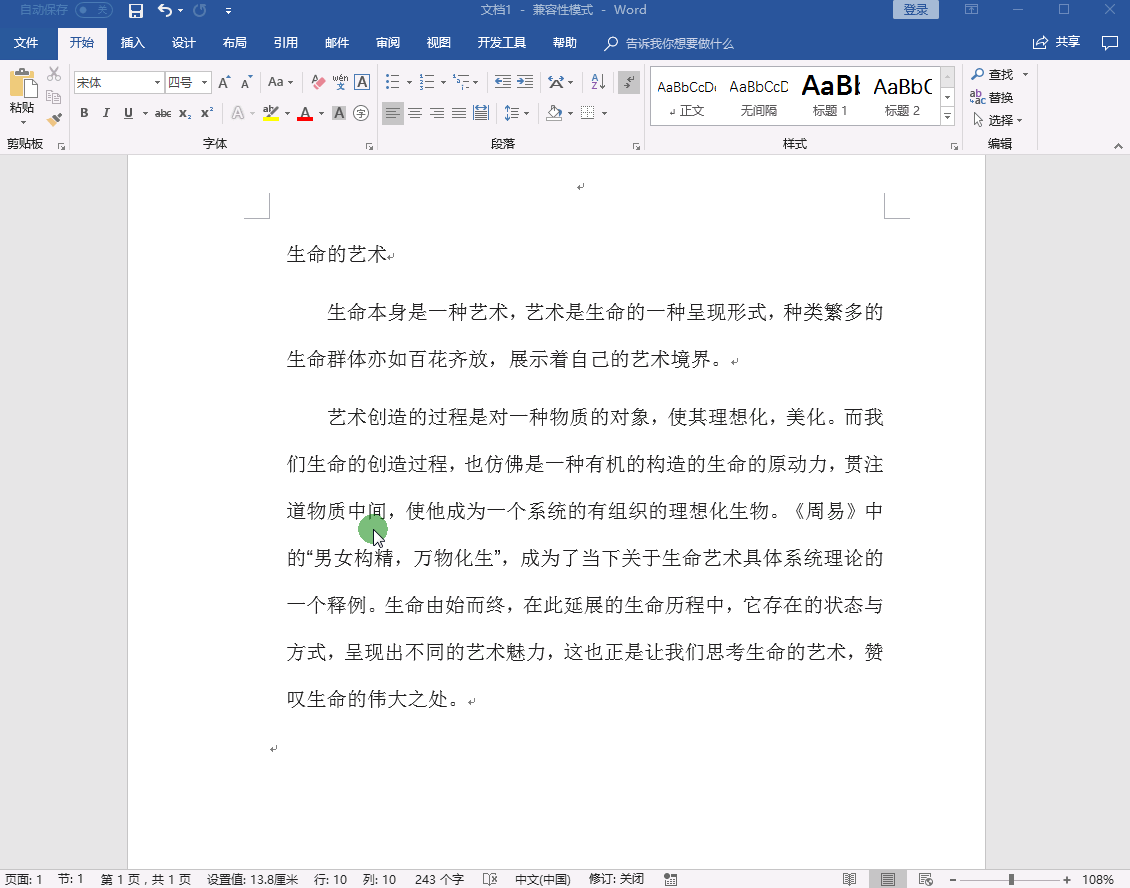The width and height of the screenshot is (1130, 888).
Task: Toggle track changes via 修订: 关闭
Action: point(616,879)
